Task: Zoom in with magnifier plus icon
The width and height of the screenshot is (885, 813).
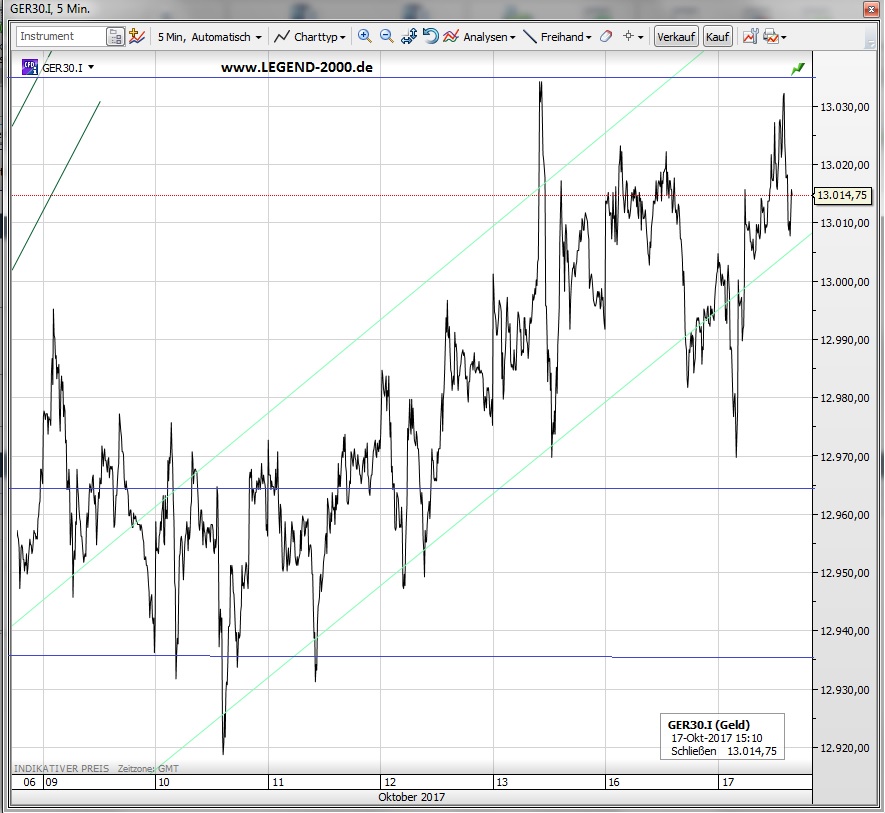Action: pyautogui.click(x=365, y=37)
